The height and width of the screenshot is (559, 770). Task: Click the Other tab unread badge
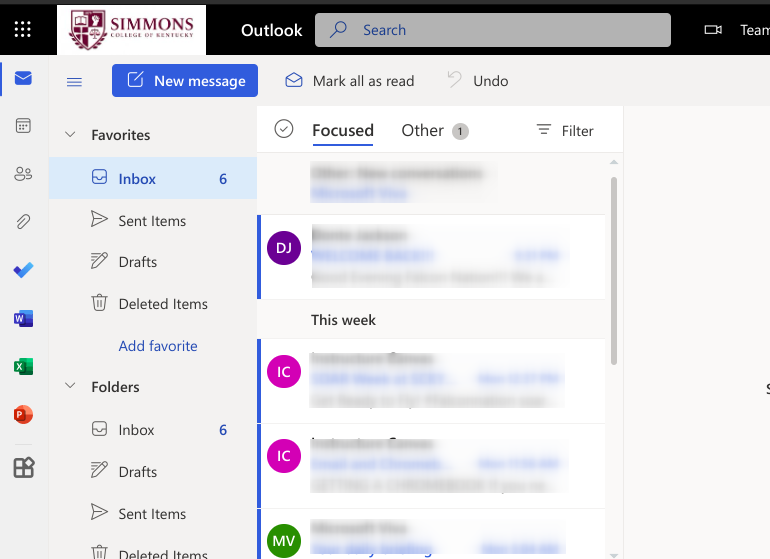coord(460,131)
